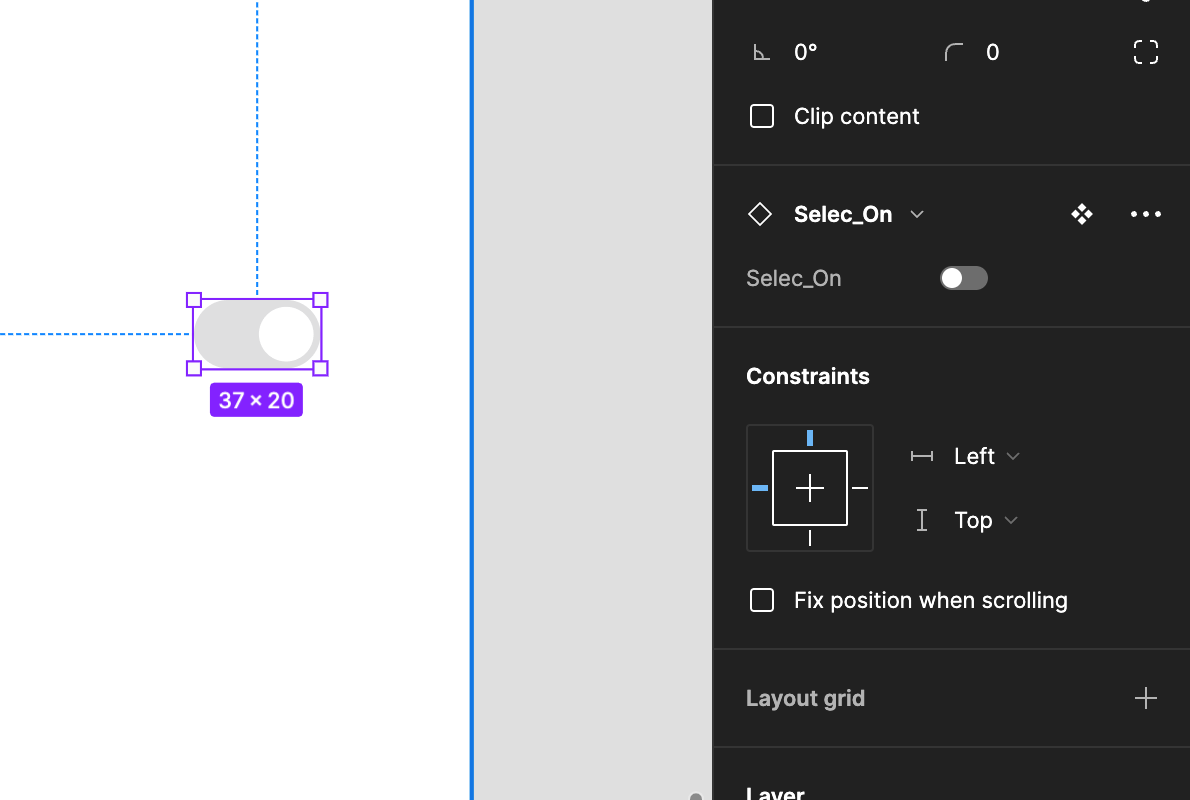
Task: Check Fix position when scrolling
Action: tap(761, 600)
